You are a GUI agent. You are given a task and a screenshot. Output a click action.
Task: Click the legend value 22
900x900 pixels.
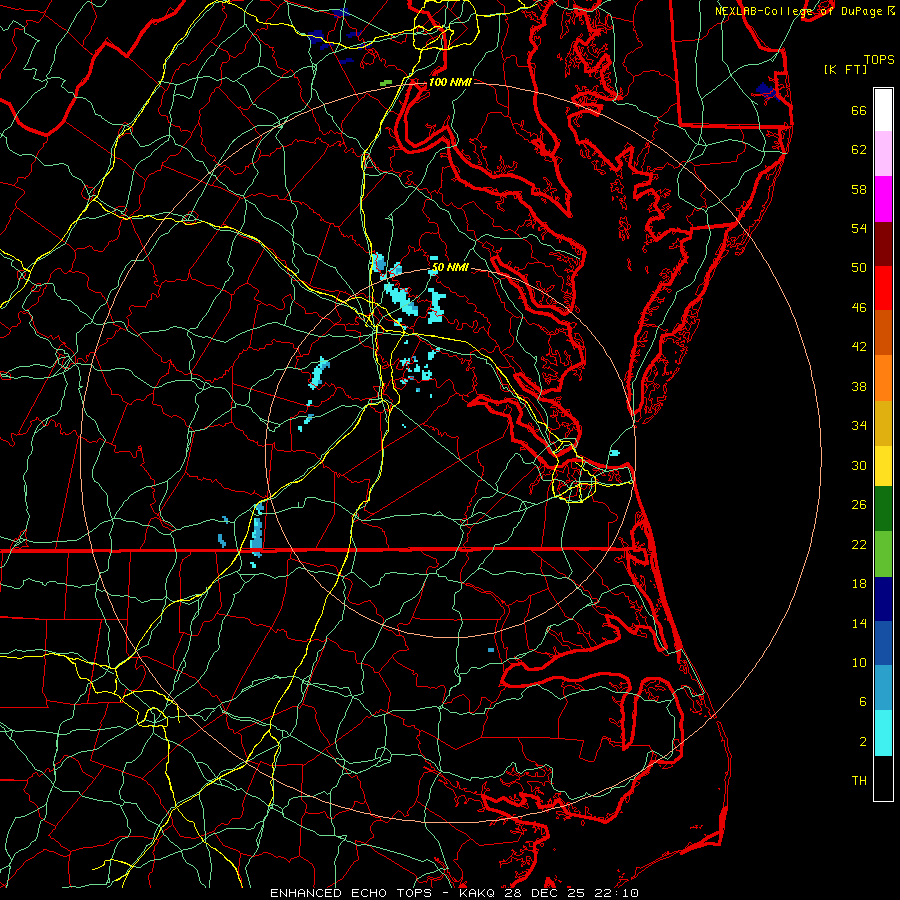coord(859,544)
